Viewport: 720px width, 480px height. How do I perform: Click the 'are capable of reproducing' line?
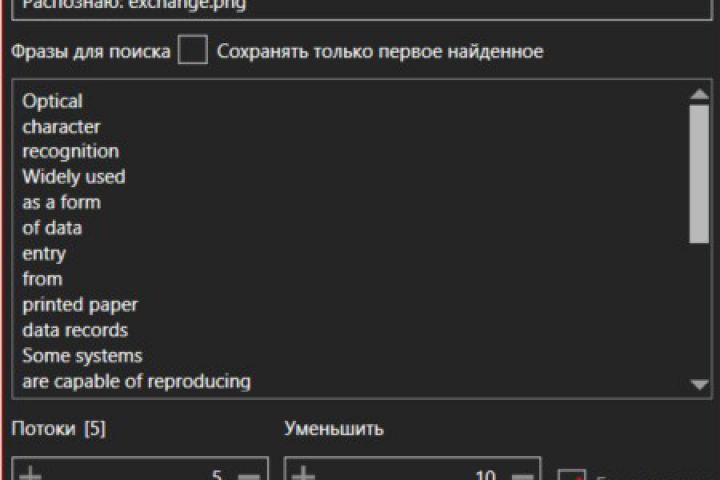pos(136,381)
